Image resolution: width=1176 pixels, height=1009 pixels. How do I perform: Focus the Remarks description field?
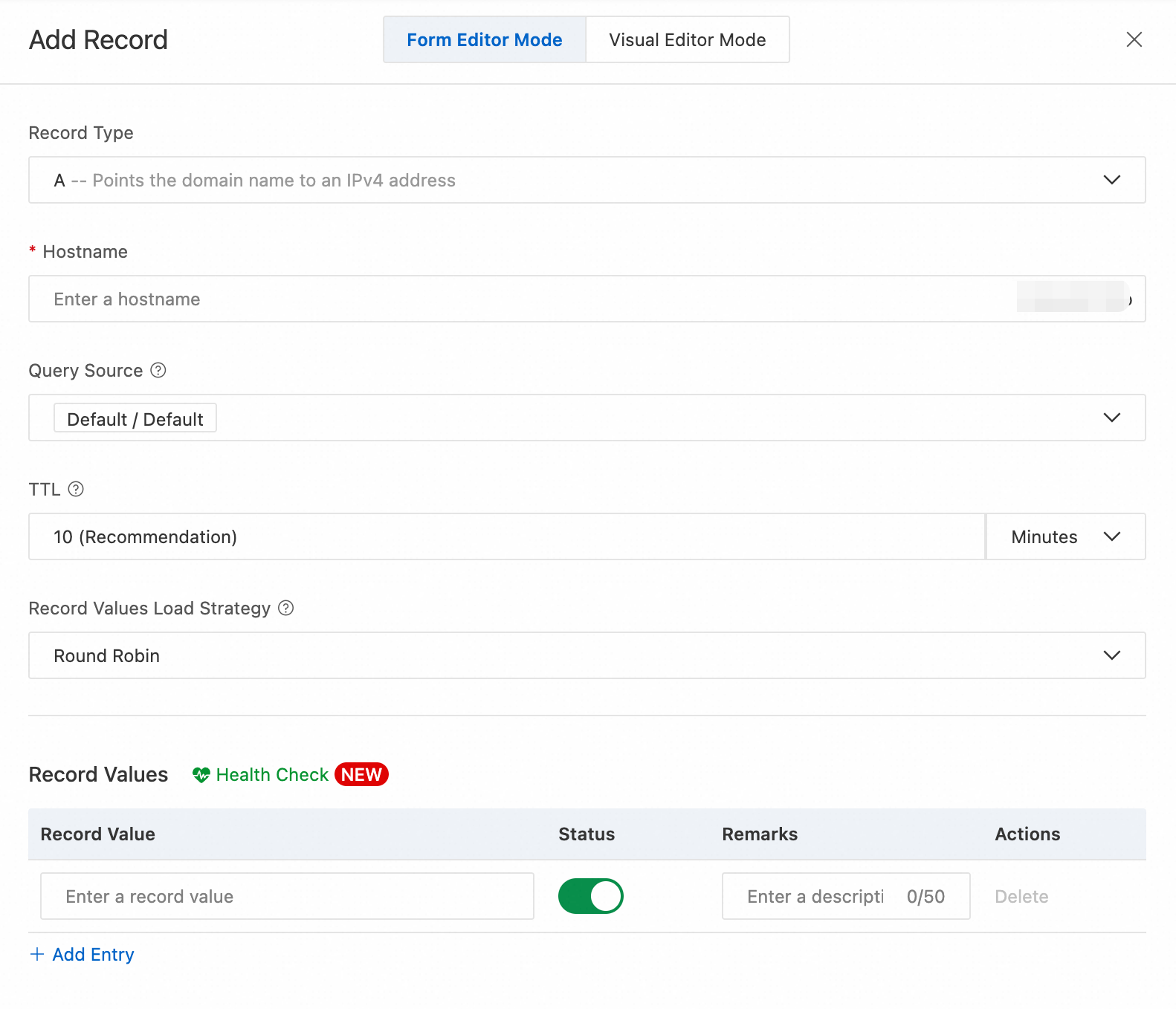pos(846,896)
